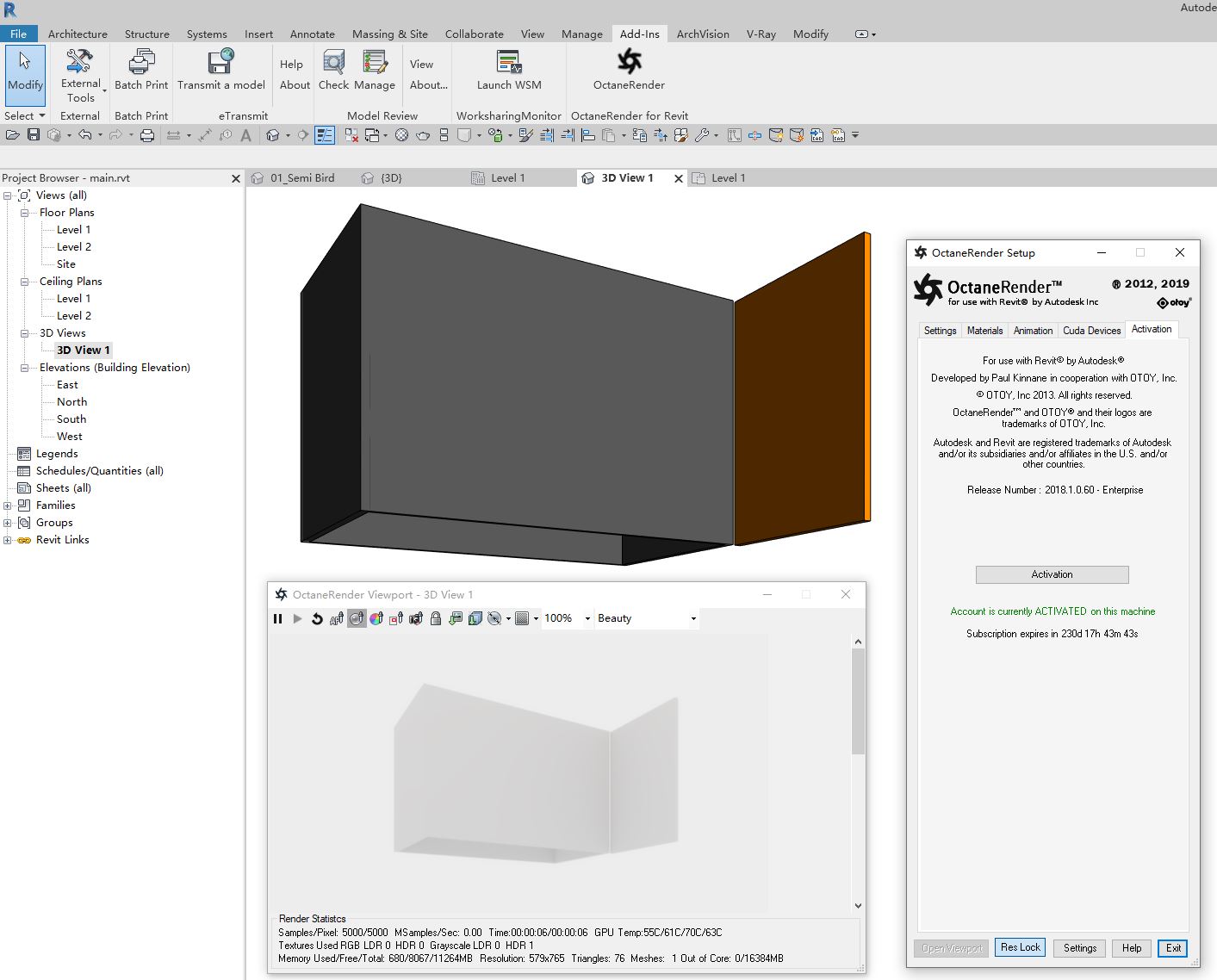Click the Settings button at bottom of Setup
The width and height of the screenshot is (1217, 980).
(x=1080, y=948)
